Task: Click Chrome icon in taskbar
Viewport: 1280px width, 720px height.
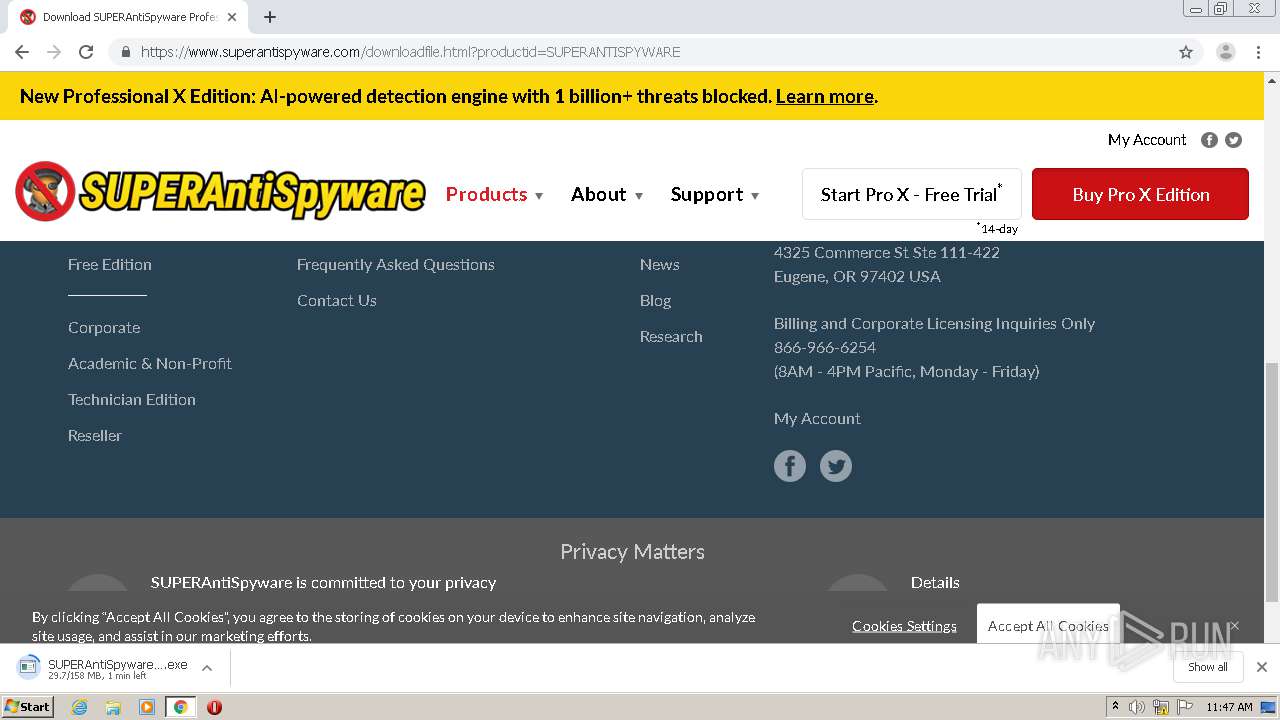Action: pyautogui.click(x=180, y=707)
